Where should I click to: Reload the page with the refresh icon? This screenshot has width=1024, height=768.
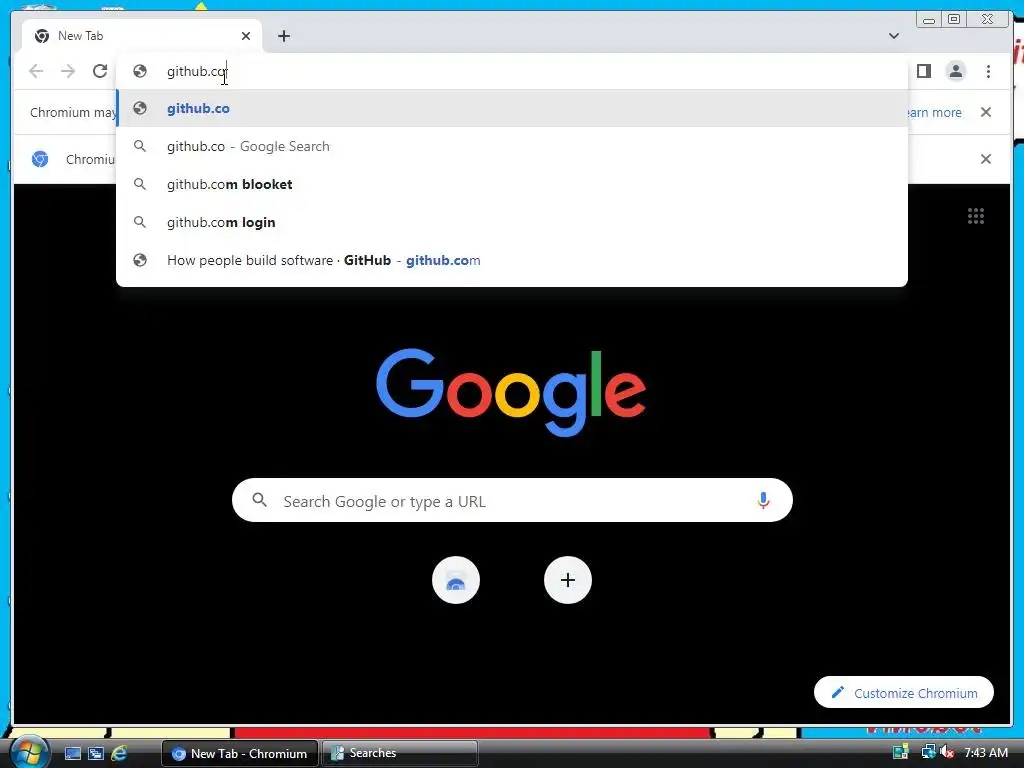pos(100,71)
